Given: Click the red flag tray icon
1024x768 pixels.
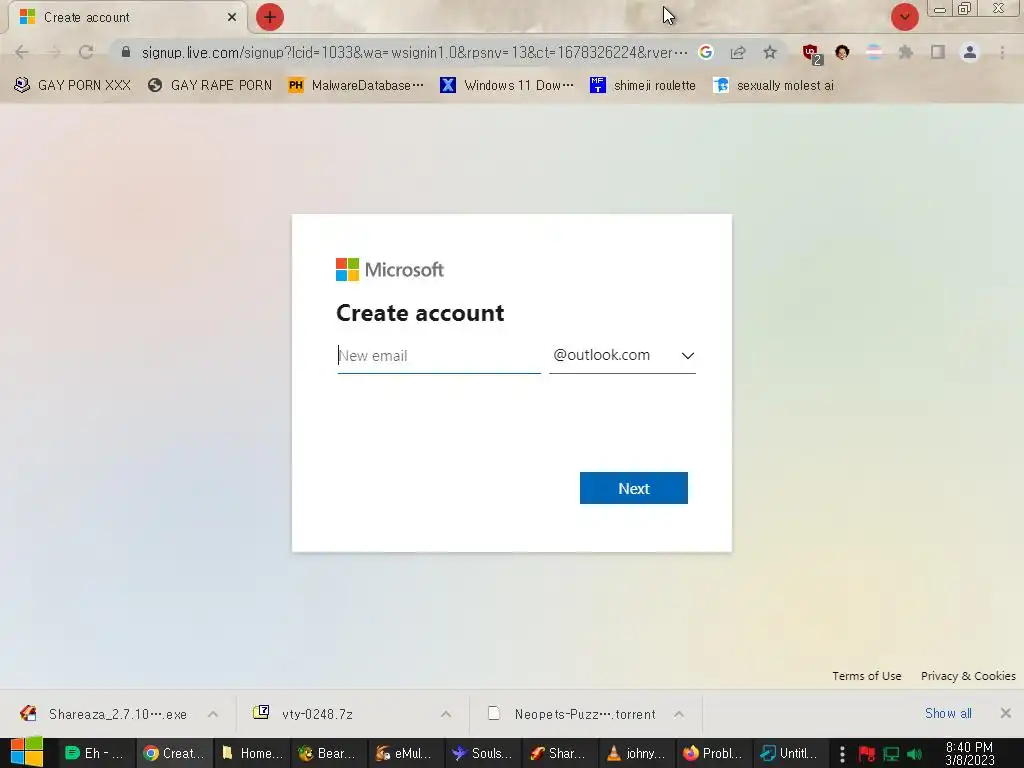Looking at the screenshot, I should (x=867, y=754).
